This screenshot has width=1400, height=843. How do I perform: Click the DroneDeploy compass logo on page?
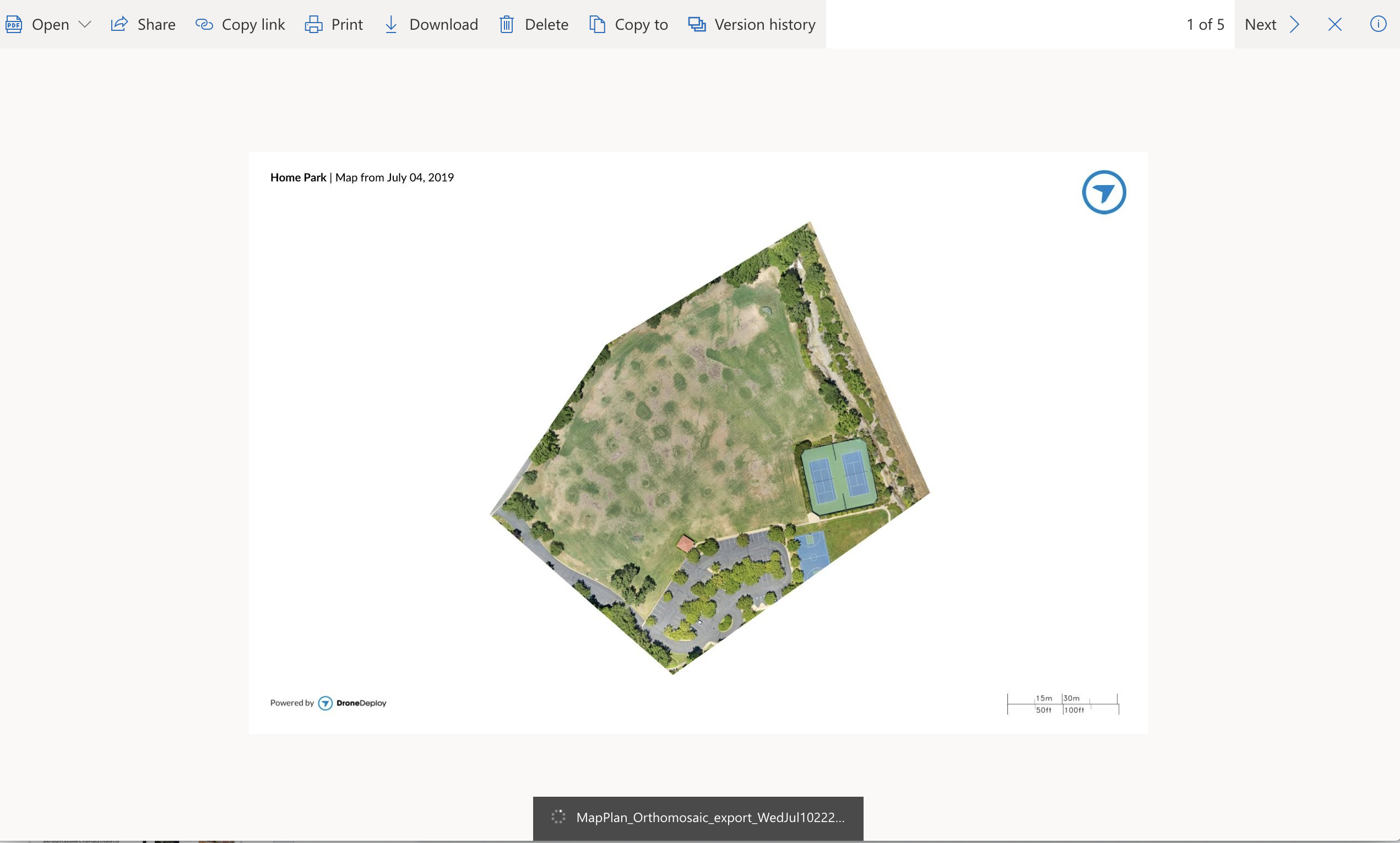(x=1103, y=192)
